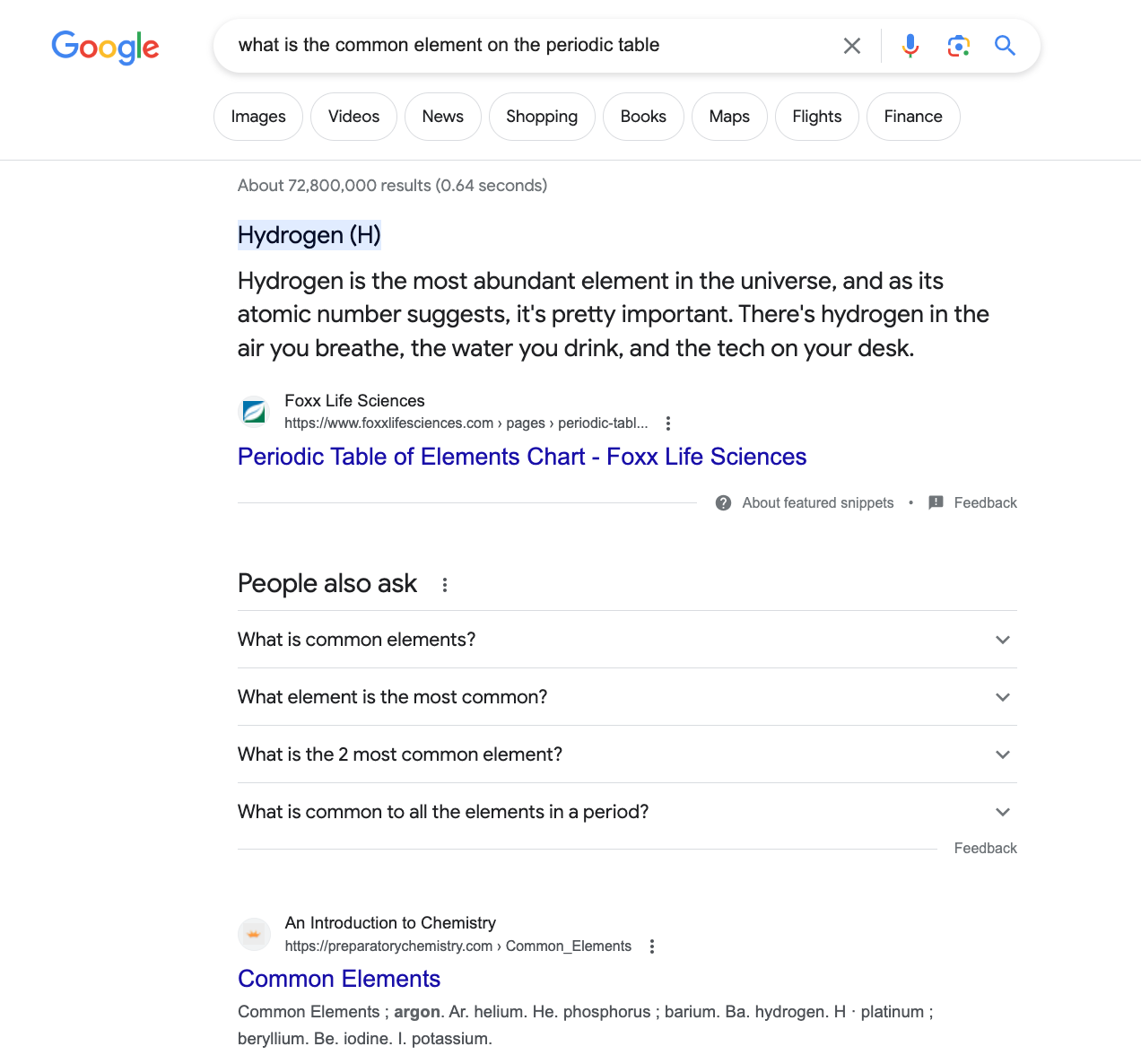The image size is (1141, 1064).
Task: Open more options for preparatorychemistry.com result
Action: coord(652,946)
